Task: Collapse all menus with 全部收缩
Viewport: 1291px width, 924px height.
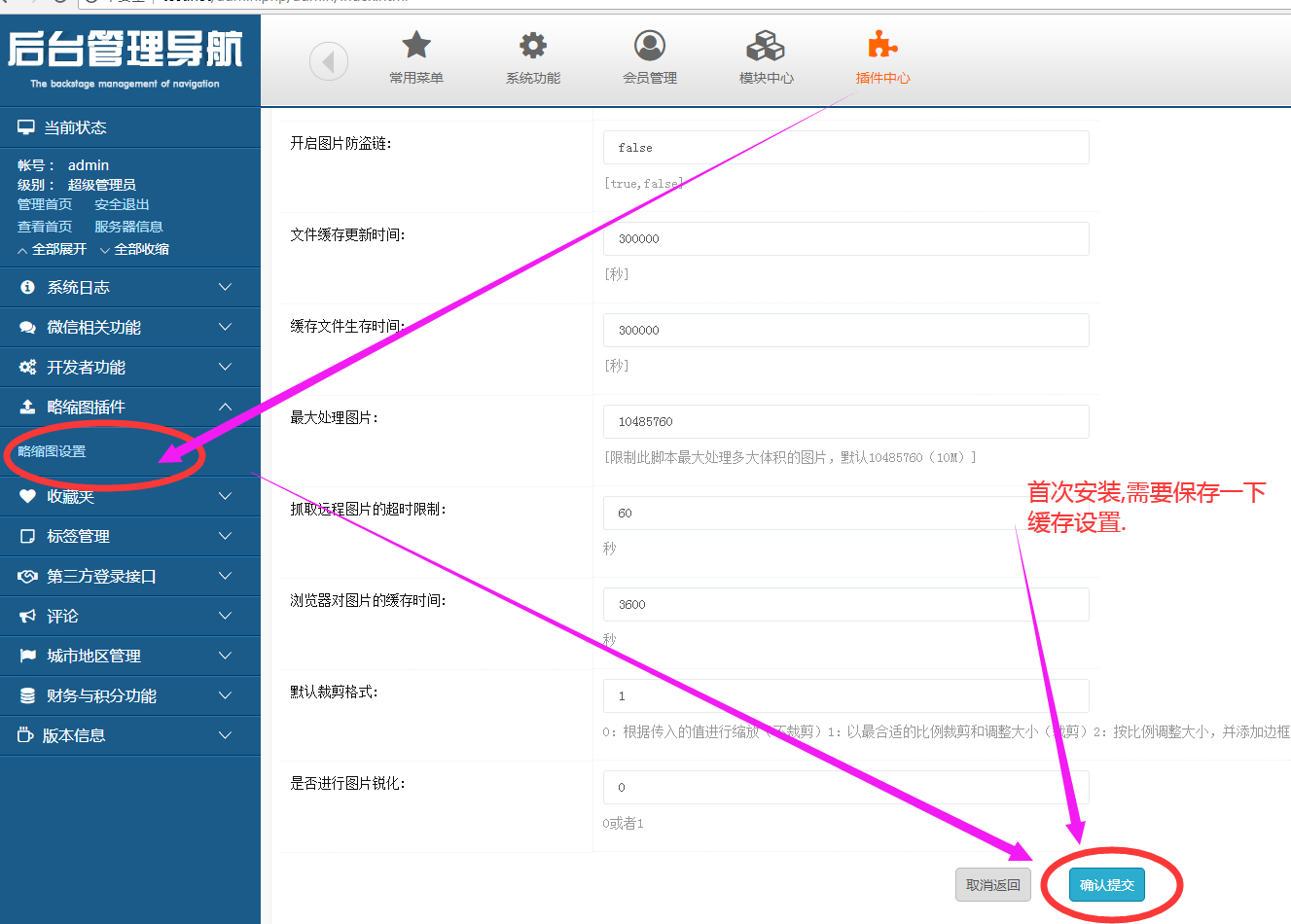Action: 134,250
